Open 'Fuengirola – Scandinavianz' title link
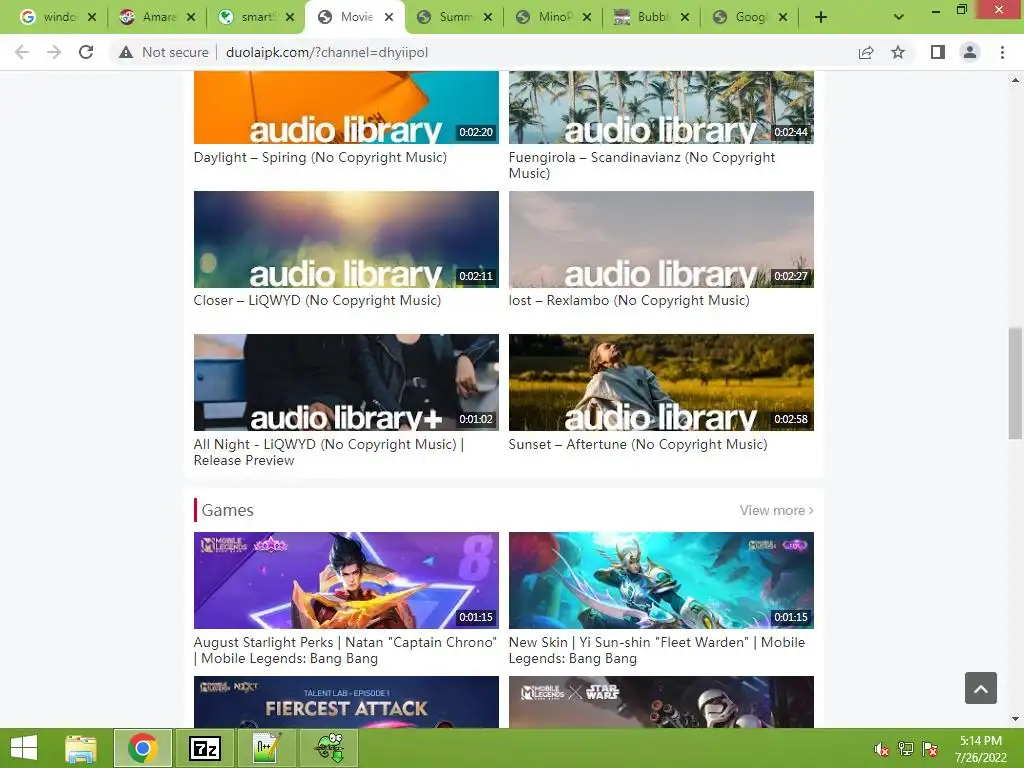Image resolution: width=1024 pixels, height=768 pixels. [x=642, y=165]
